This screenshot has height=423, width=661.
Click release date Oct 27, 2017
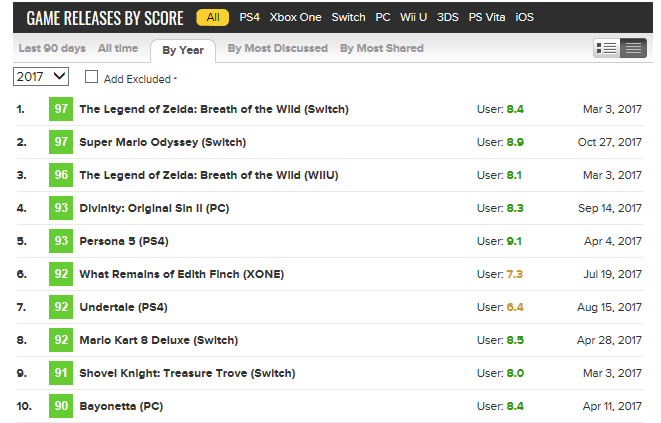610,142
